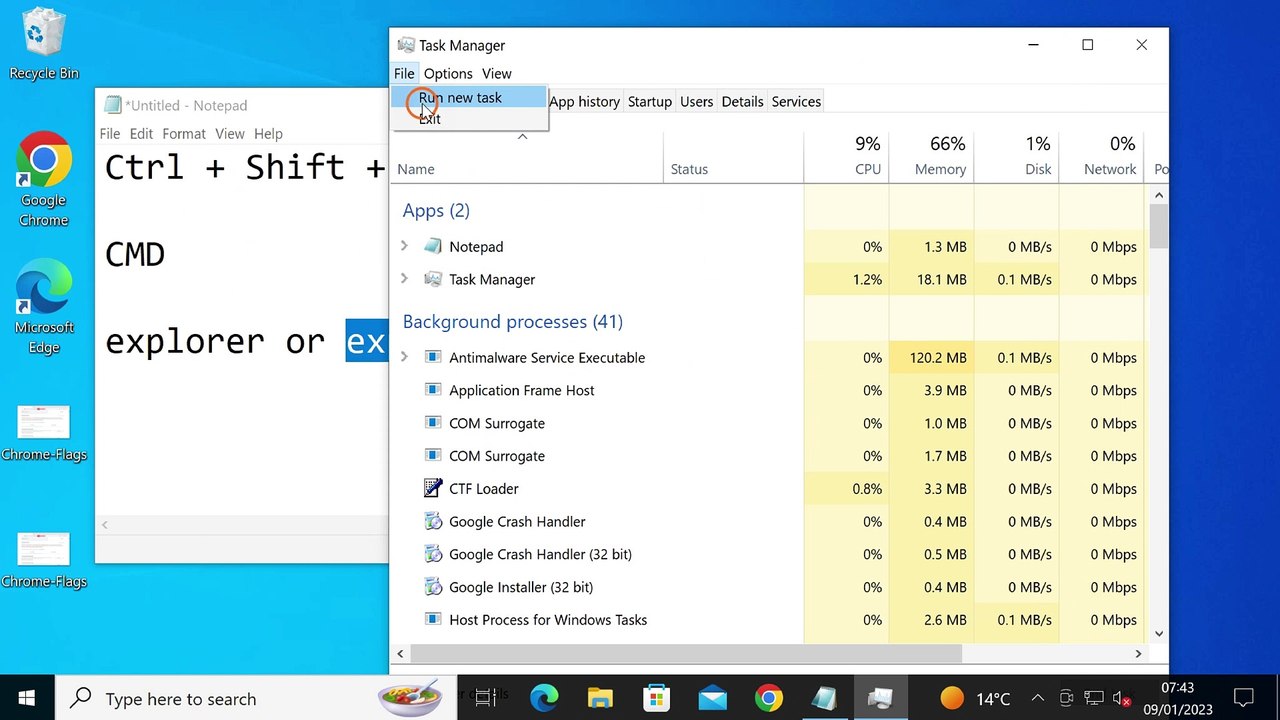
Task: Sort processes by Memory column
Action: [931, 157]
